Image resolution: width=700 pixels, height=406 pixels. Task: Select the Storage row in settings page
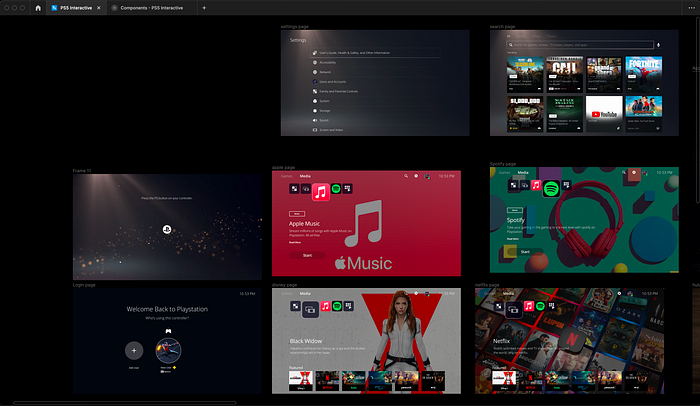(375, 111)
